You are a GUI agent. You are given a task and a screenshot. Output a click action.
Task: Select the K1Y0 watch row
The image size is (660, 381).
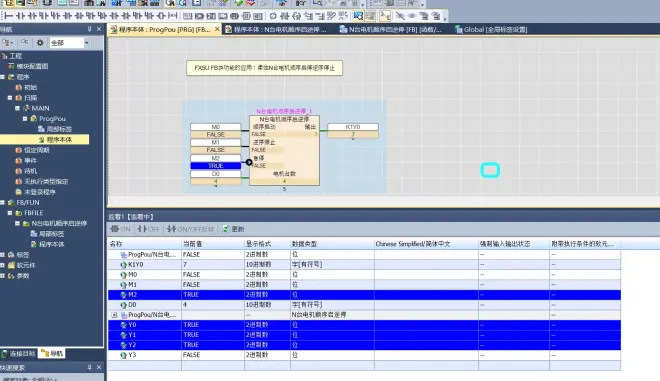[x=364, y=264]
